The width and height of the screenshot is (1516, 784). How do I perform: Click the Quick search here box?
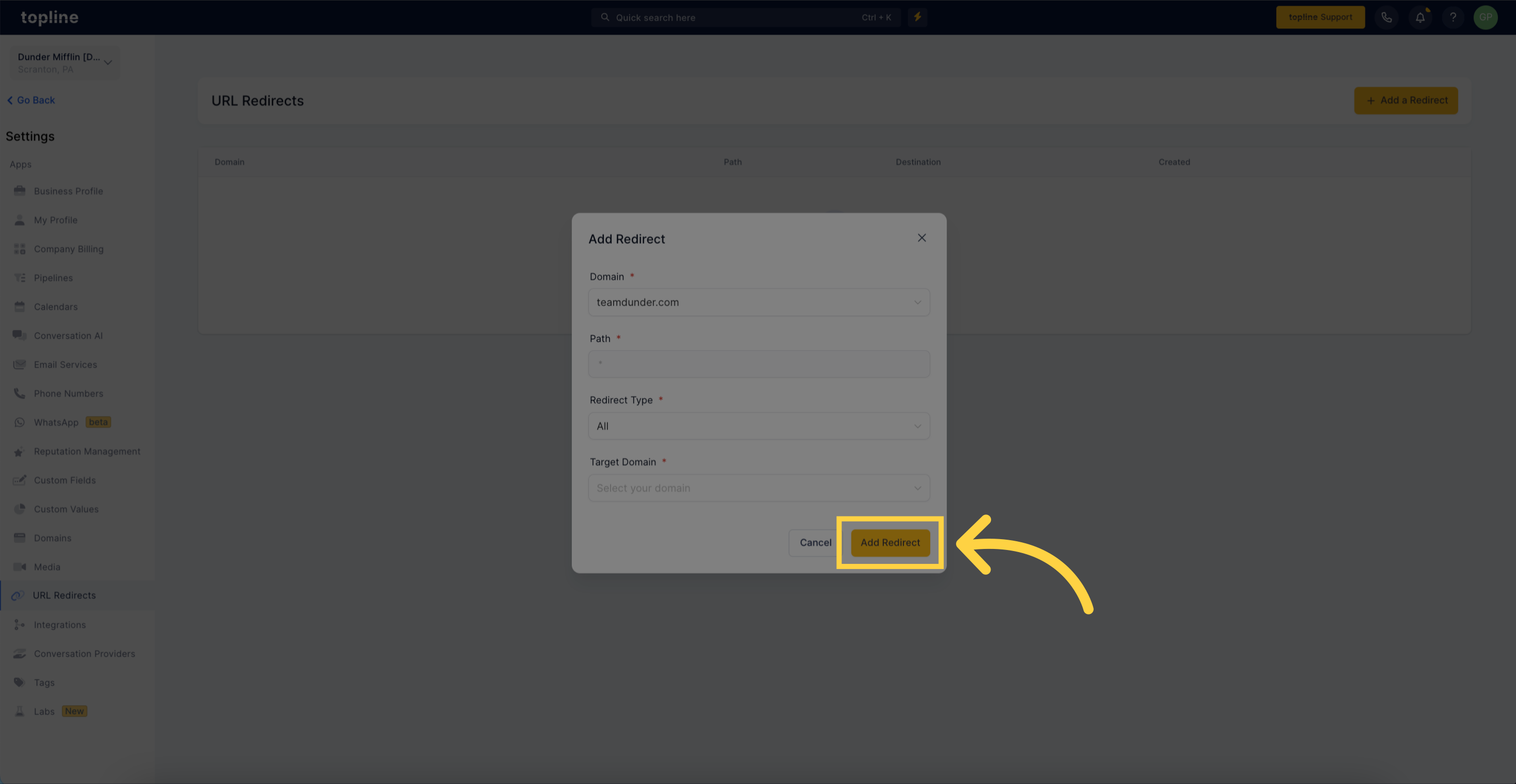[x=746, y=17]
